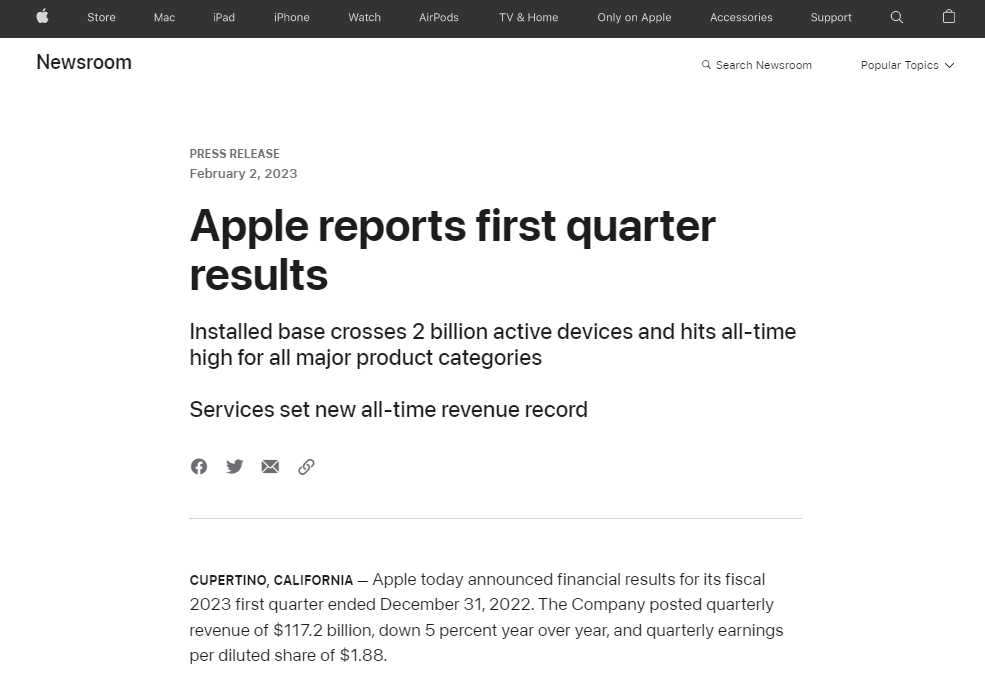
Task: Share the article on Facebook
Action: tap(199, 467)
